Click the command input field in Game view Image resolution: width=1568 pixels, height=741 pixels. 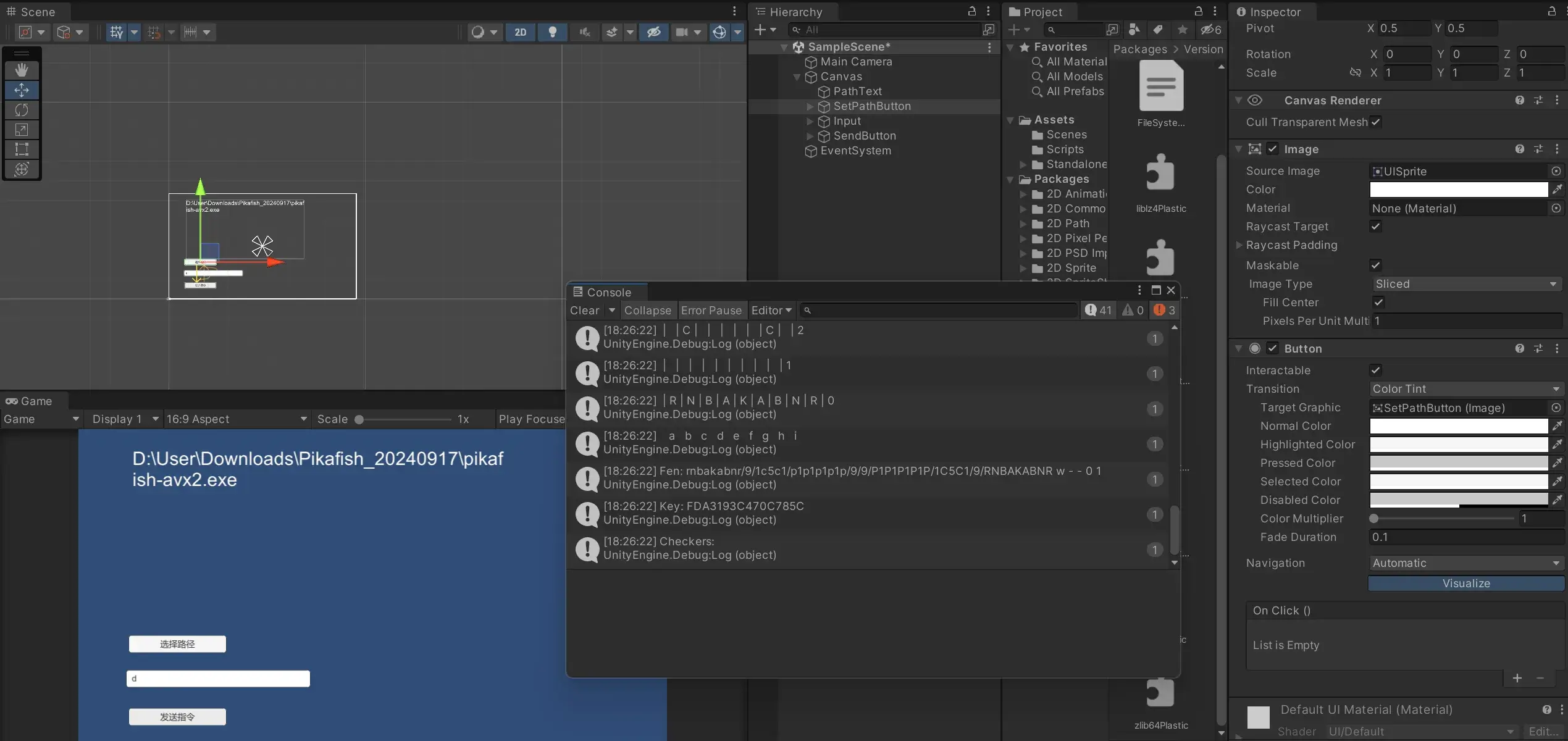coord(218,679)
